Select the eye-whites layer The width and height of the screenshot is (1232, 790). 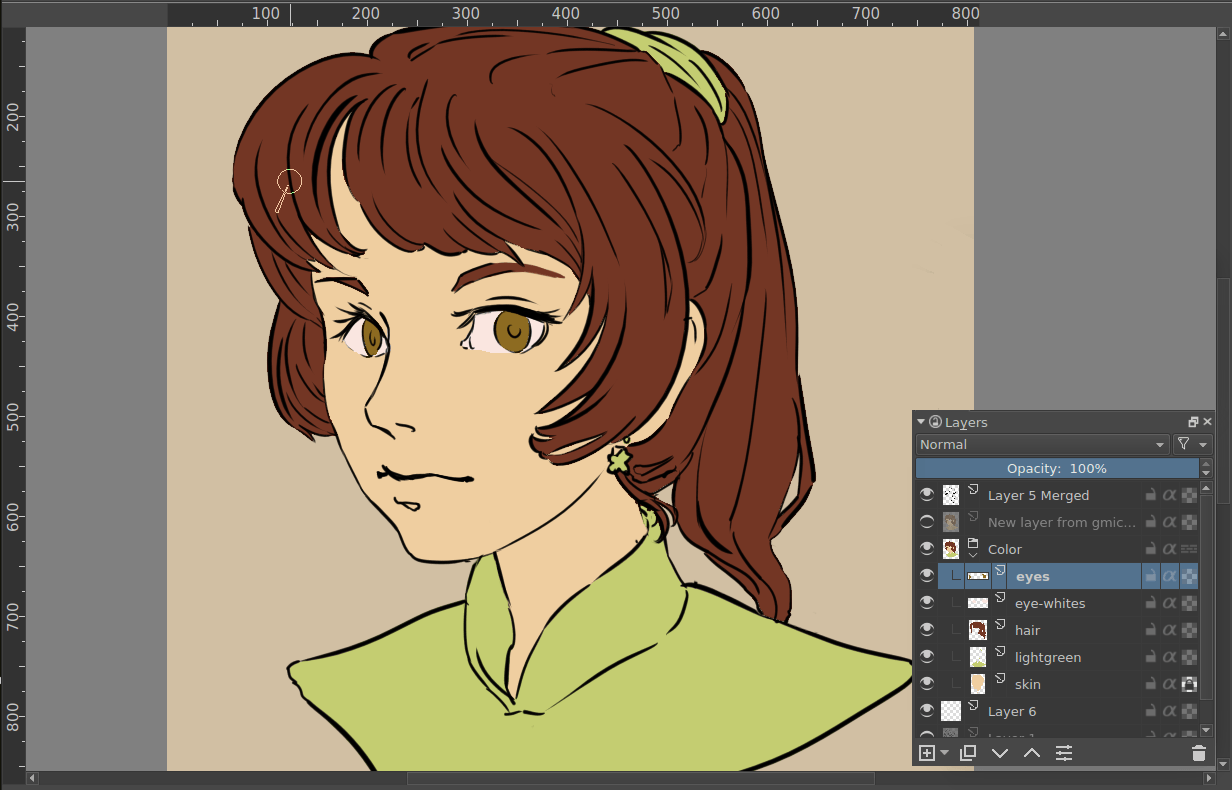(x=1049, y=603)
